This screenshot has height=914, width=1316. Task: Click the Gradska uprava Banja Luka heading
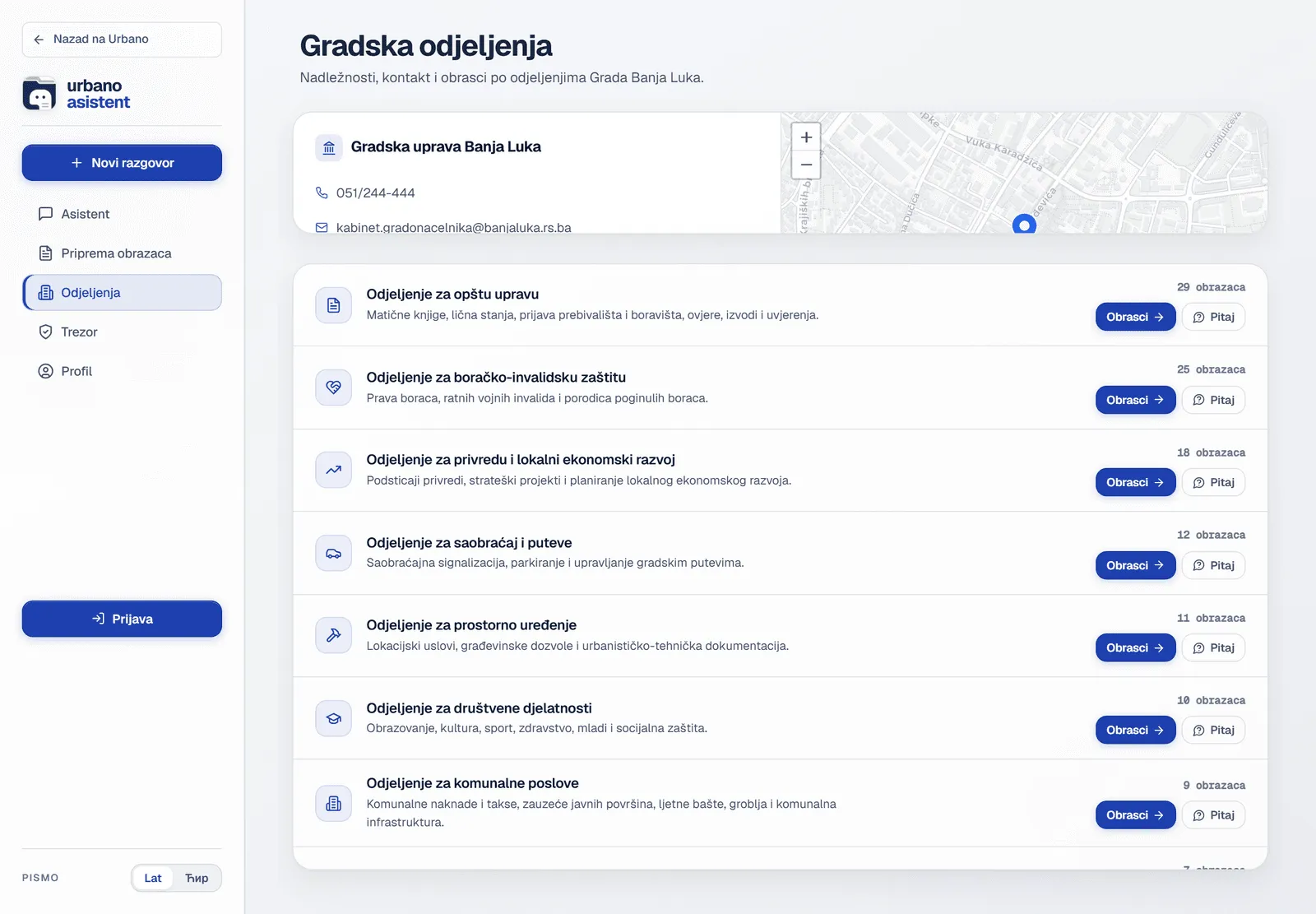pos(446,147)
